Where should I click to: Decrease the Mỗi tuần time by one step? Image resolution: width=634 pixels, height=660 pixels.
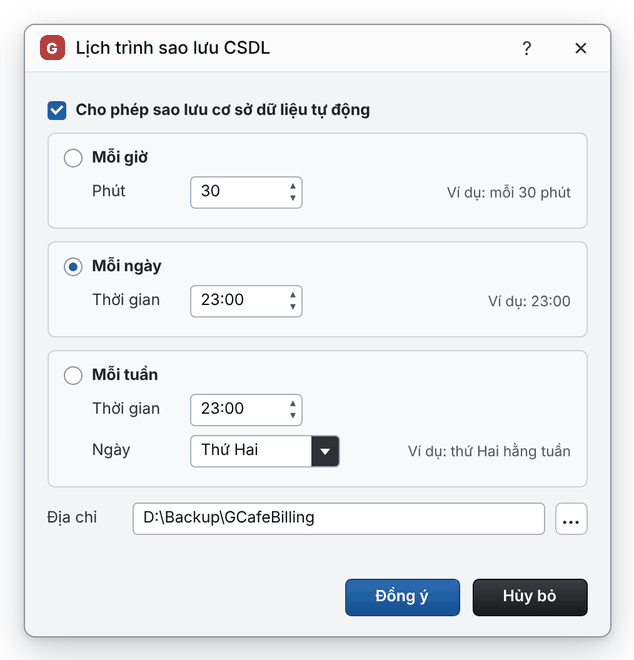click(x=293, y=415)
